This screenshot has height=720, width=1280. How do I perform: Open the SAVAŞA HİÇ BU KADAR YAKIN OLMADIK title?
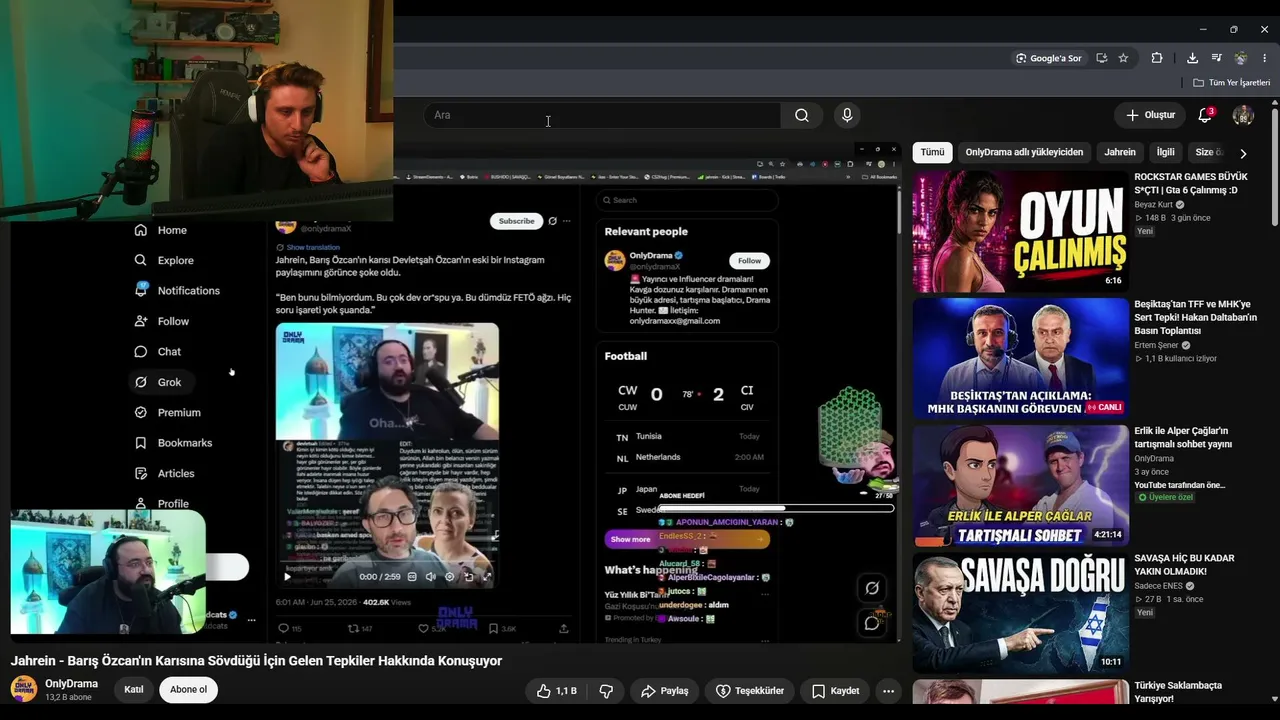pyautogui.click(x=1184, y=565)
